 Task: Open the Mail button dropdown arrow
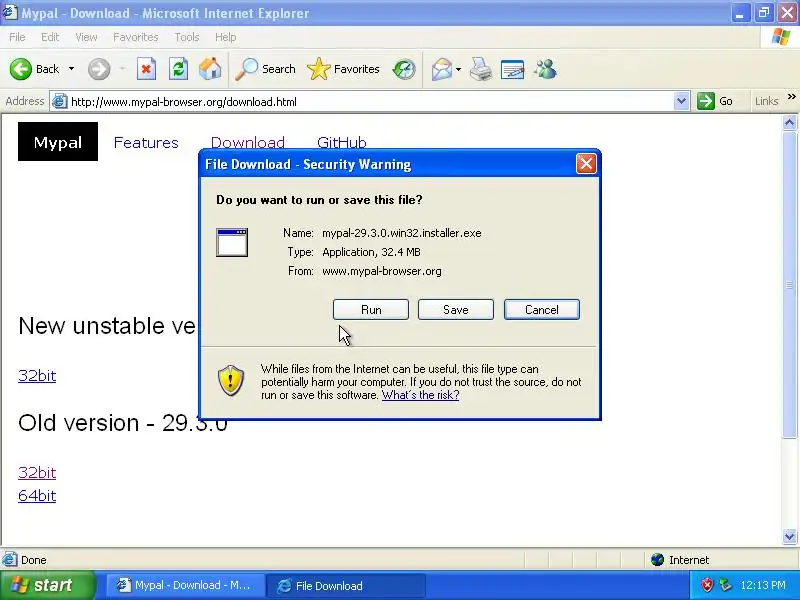coord(458,69)
